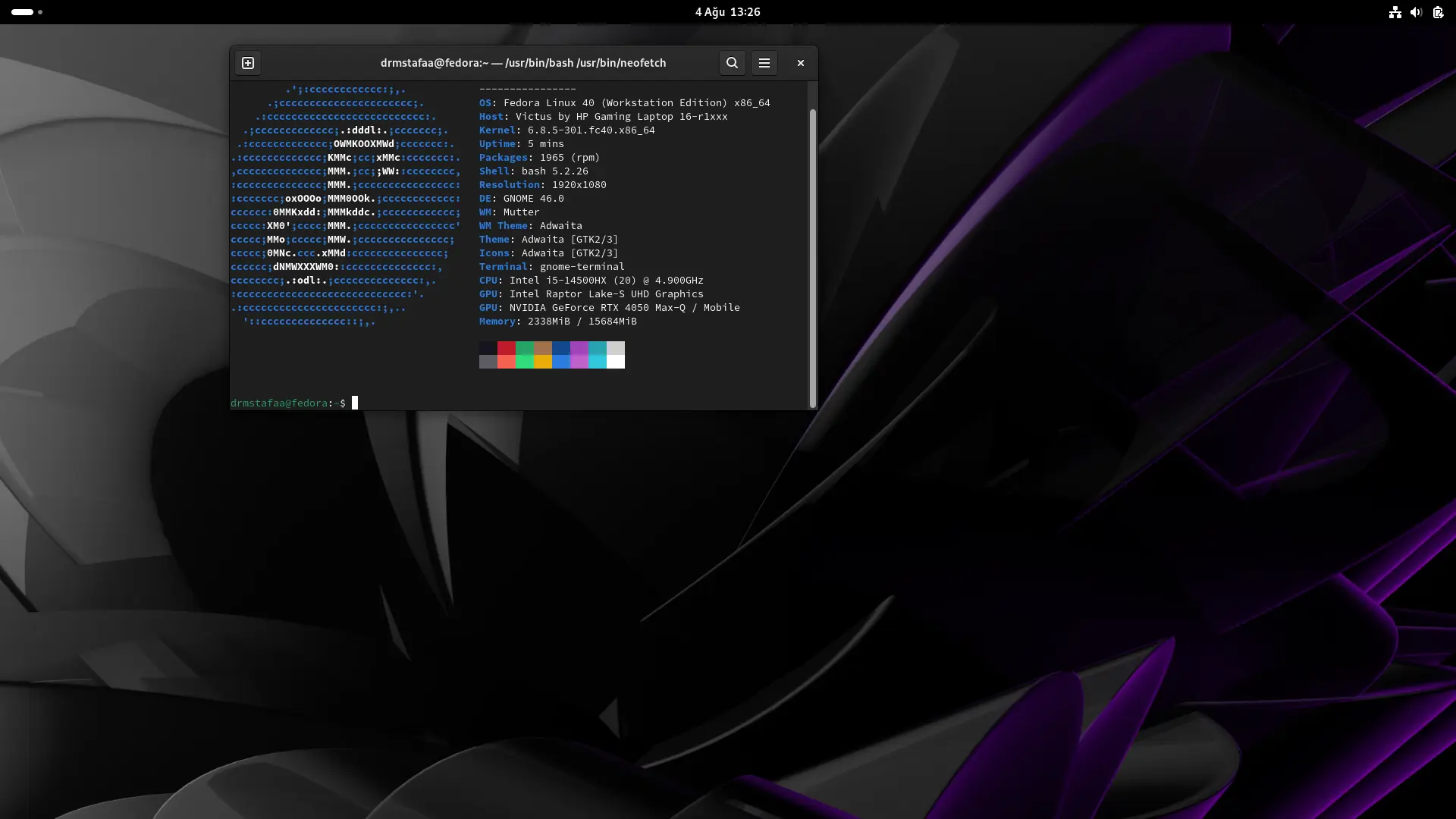Click the DE GNOME 46.0 line
Screen dimensions: 1456x819
tap(522, 198)
